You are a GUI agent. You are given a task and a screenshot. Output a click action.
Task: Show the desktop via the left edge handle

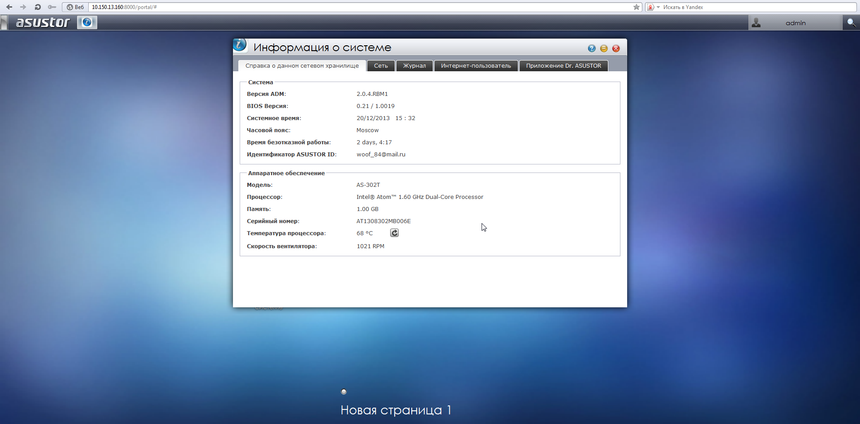3,22
